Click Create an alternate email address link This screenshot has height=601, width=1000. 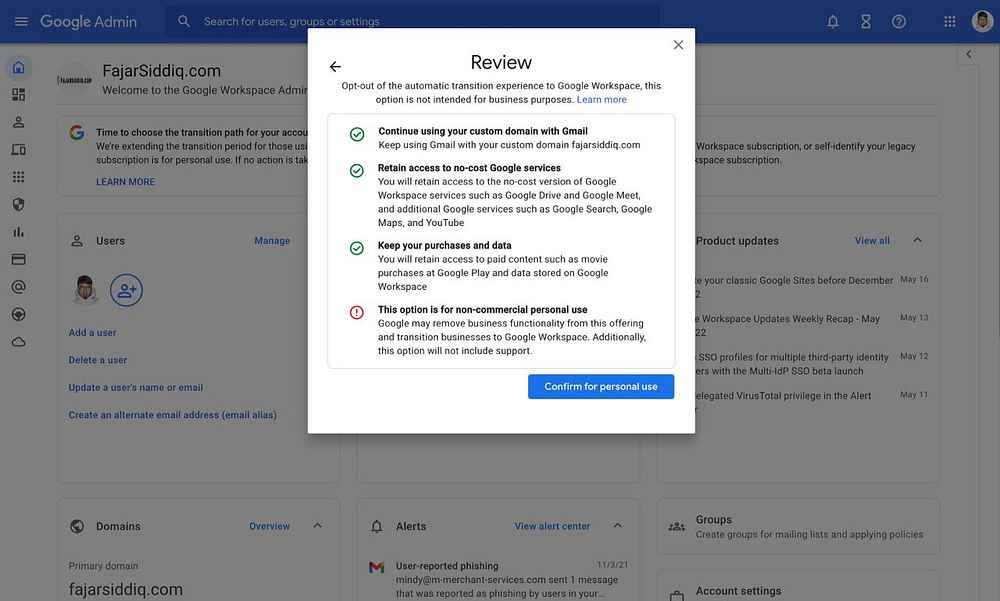pos(173,415)
